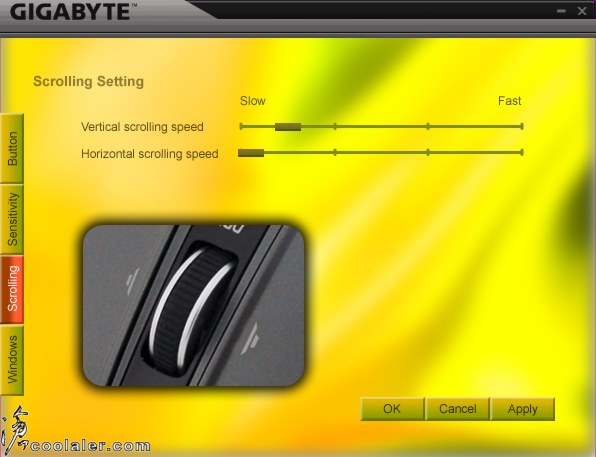Close the Gigabyte settings window
Screen dimensions: 596x457
click(x=582, y=11)
